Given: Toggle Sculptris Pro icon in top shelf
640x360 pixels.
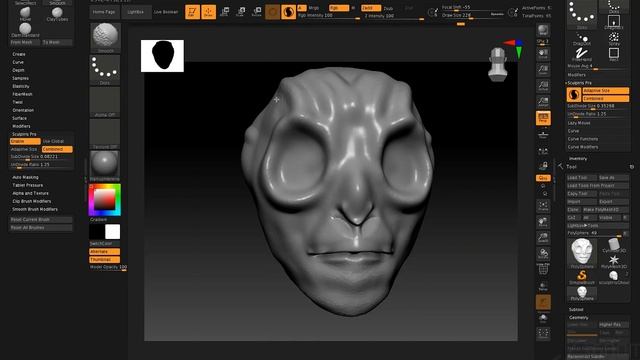Looking at the screenshot, I should pos(288,12).
